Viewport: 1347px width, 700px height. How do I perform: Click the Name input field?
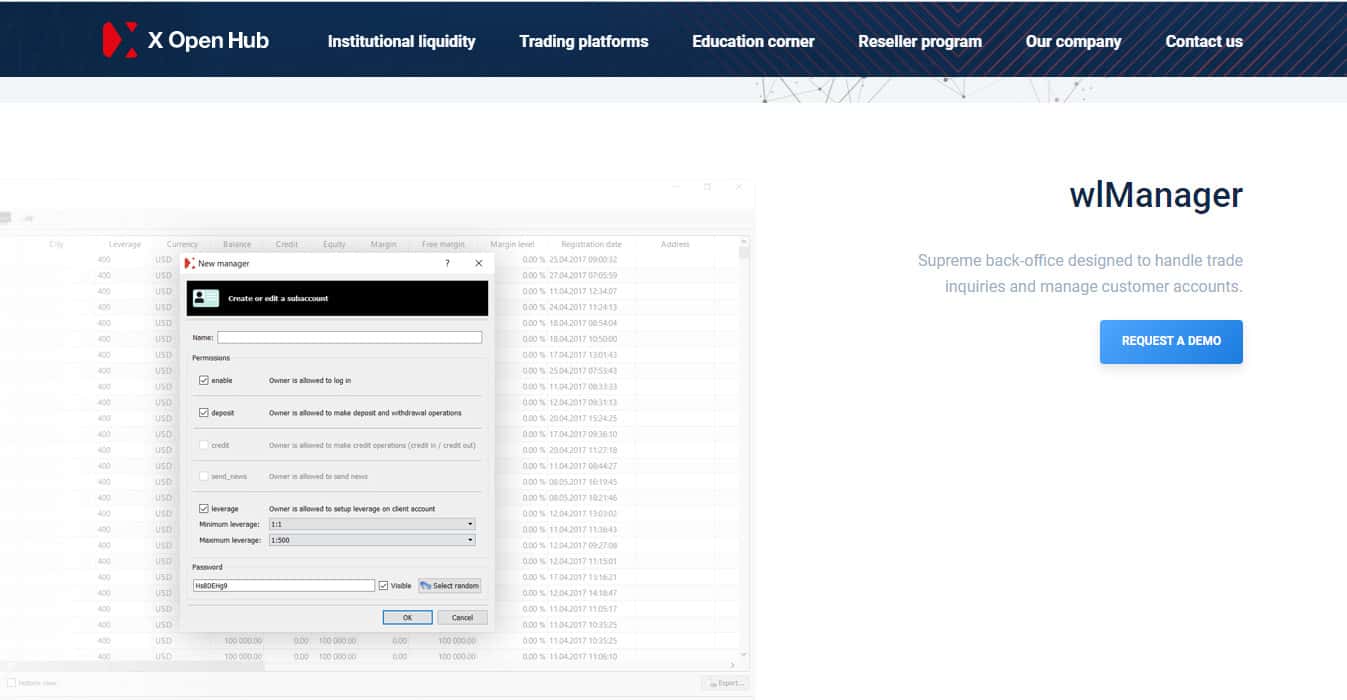[x=349, y=338]
